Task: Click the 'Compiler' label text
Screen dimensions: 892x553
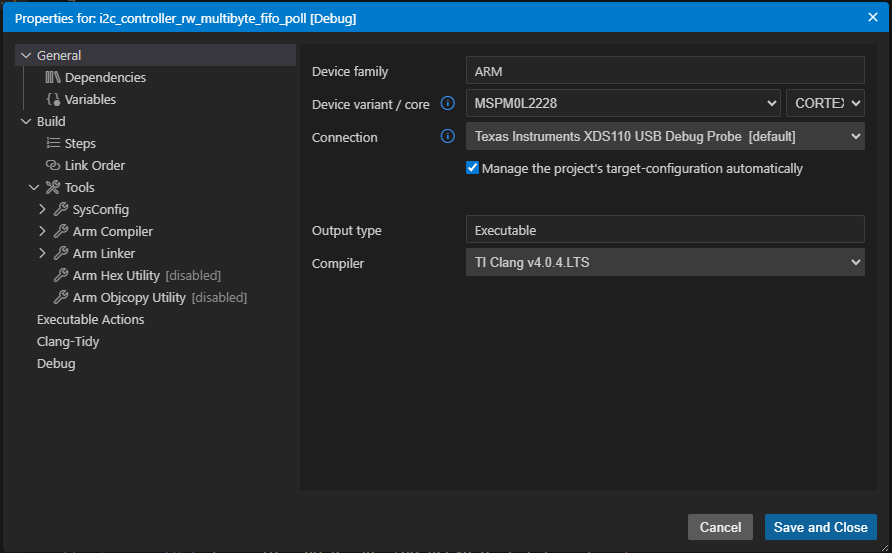Action: (337, 263)
